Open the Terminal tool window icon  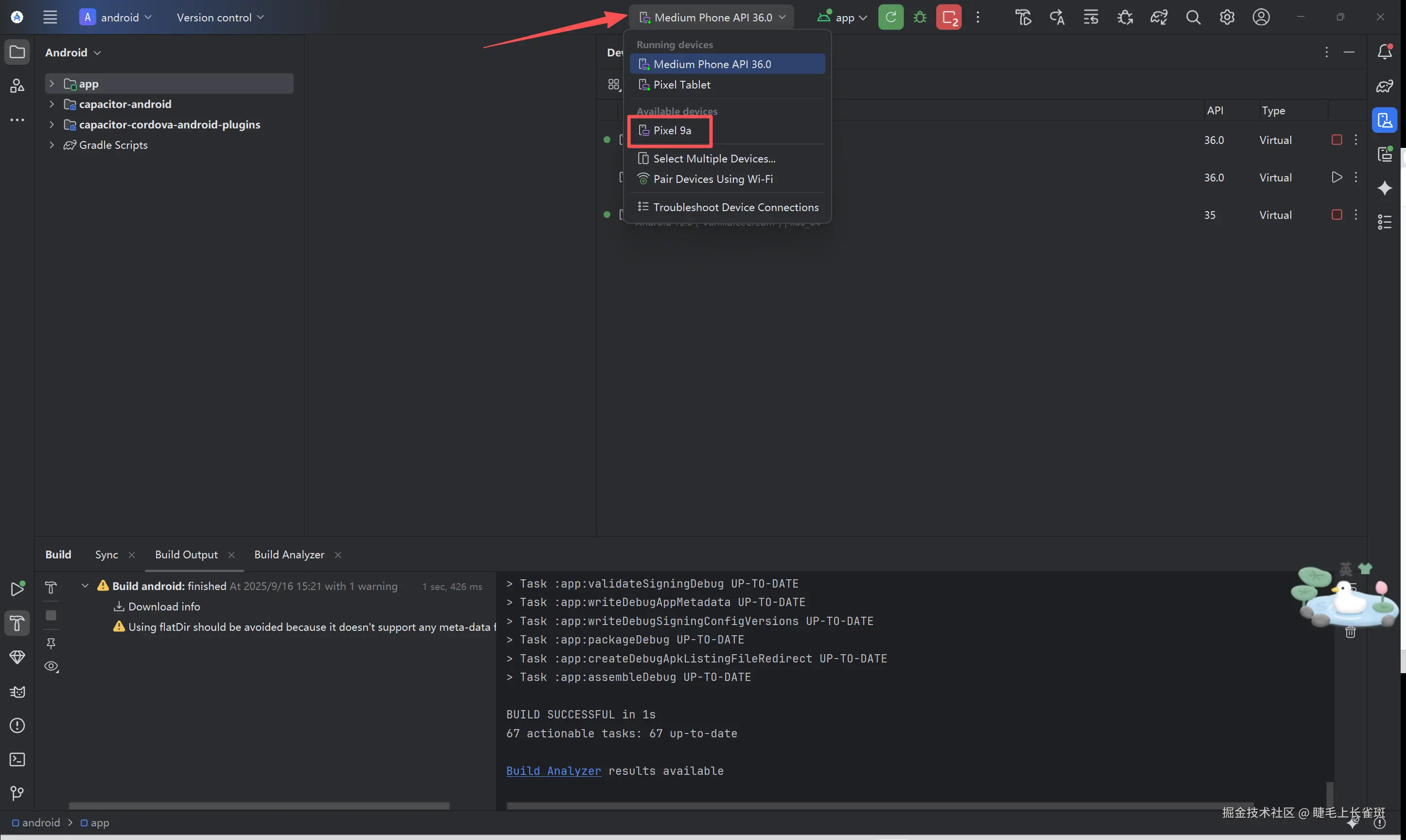17,760
